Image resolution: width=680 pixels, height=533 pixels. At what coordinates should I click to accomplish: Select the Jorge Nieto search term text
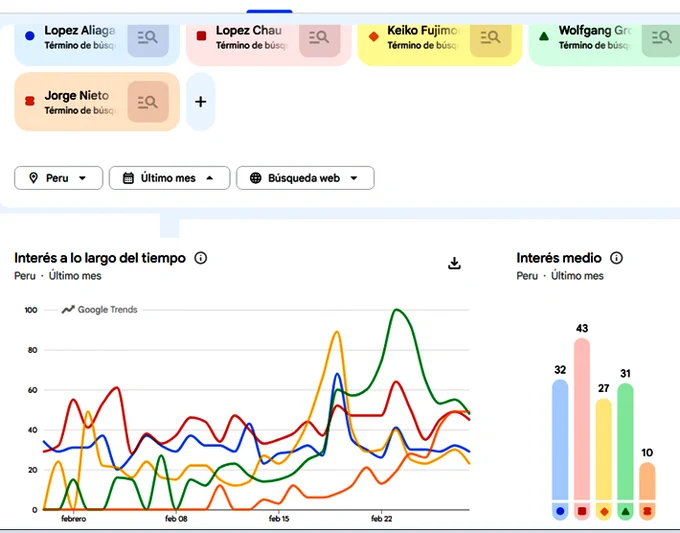tap(77, 95)
